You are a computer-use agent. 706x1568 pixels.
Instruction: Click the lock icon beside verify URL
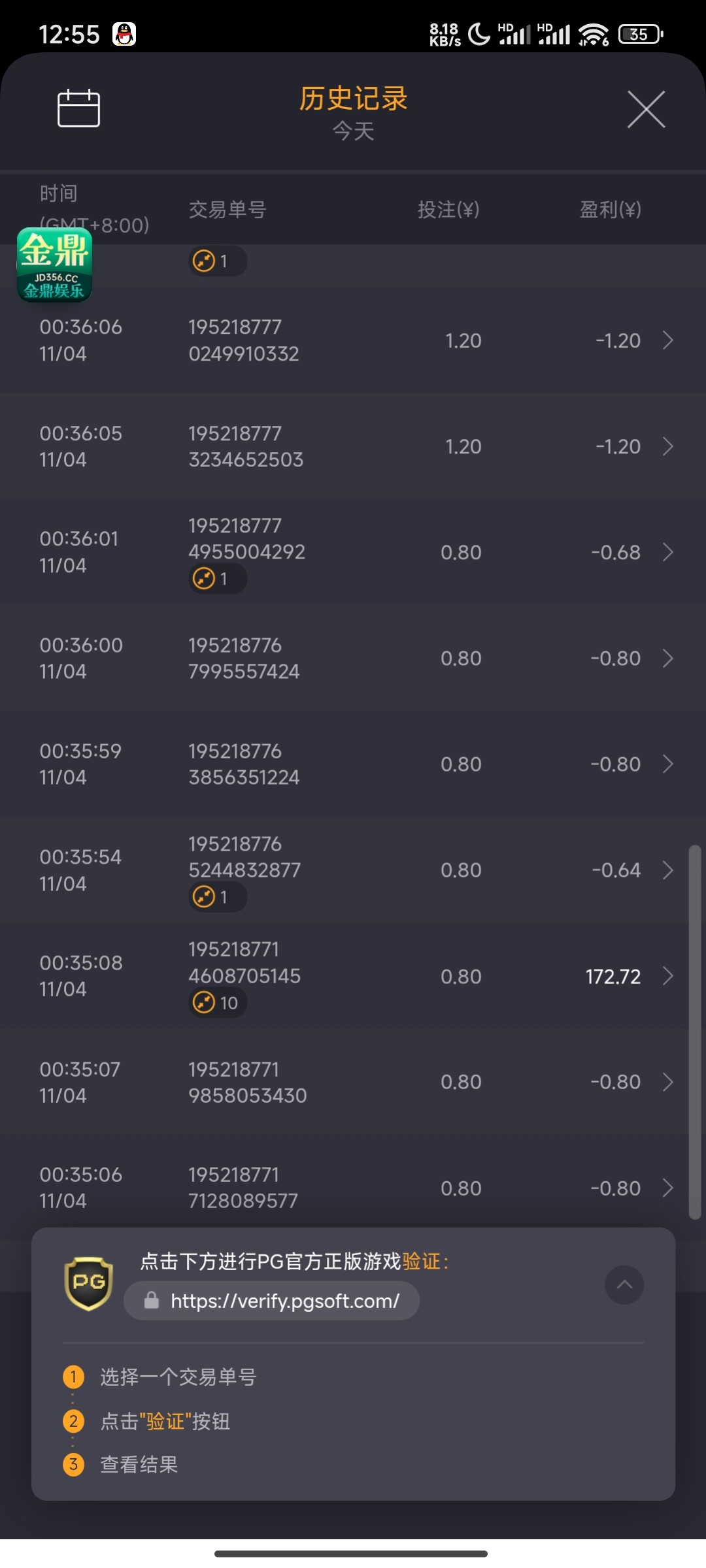pyautogui.click(x=152, y=1300)
